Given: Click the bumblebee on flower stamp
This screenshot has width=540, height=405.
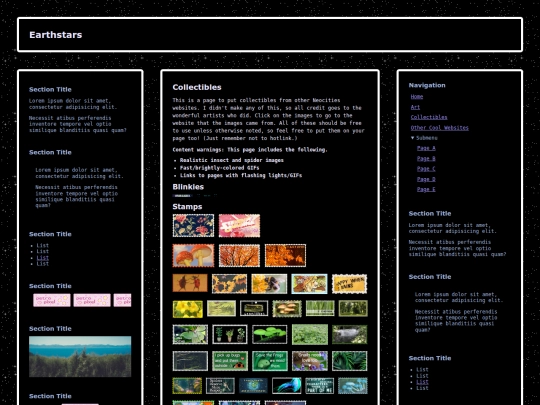Looking at the screenshot, I should tap(269, 284).
